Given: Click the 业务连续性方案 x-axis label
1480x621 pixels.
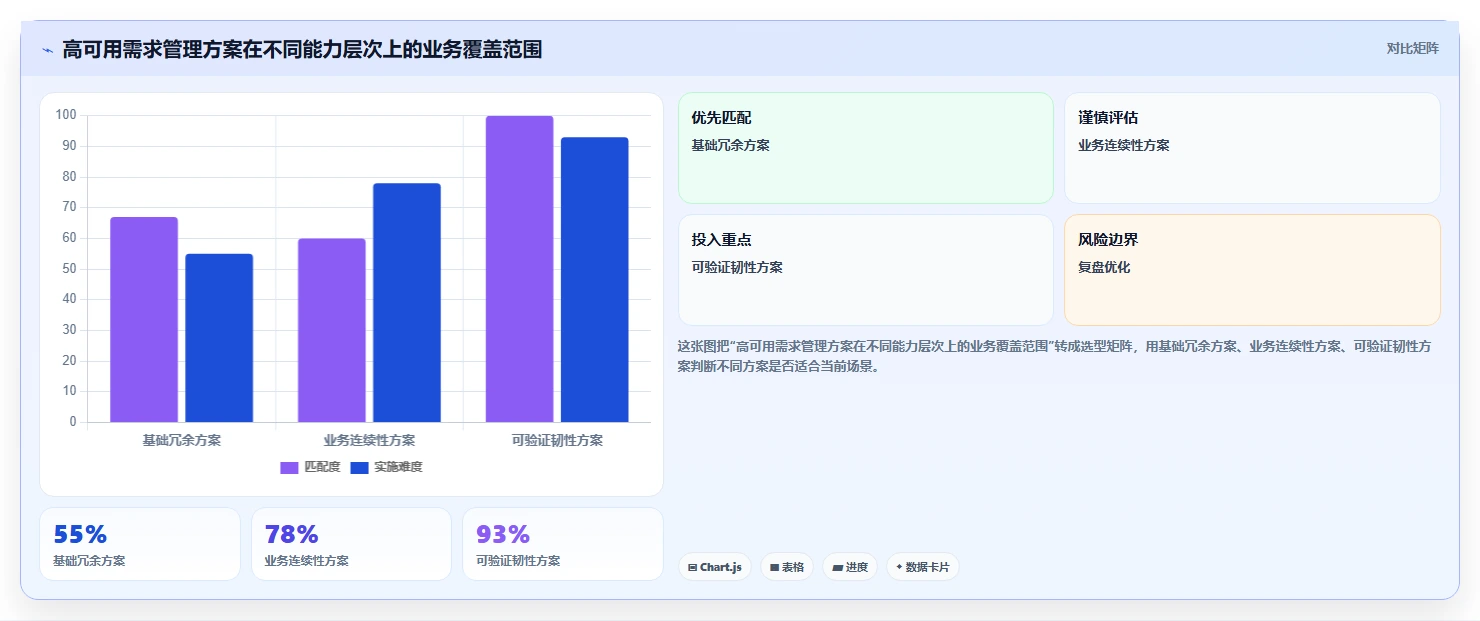Looking at the screenshot, I should 369,440.
